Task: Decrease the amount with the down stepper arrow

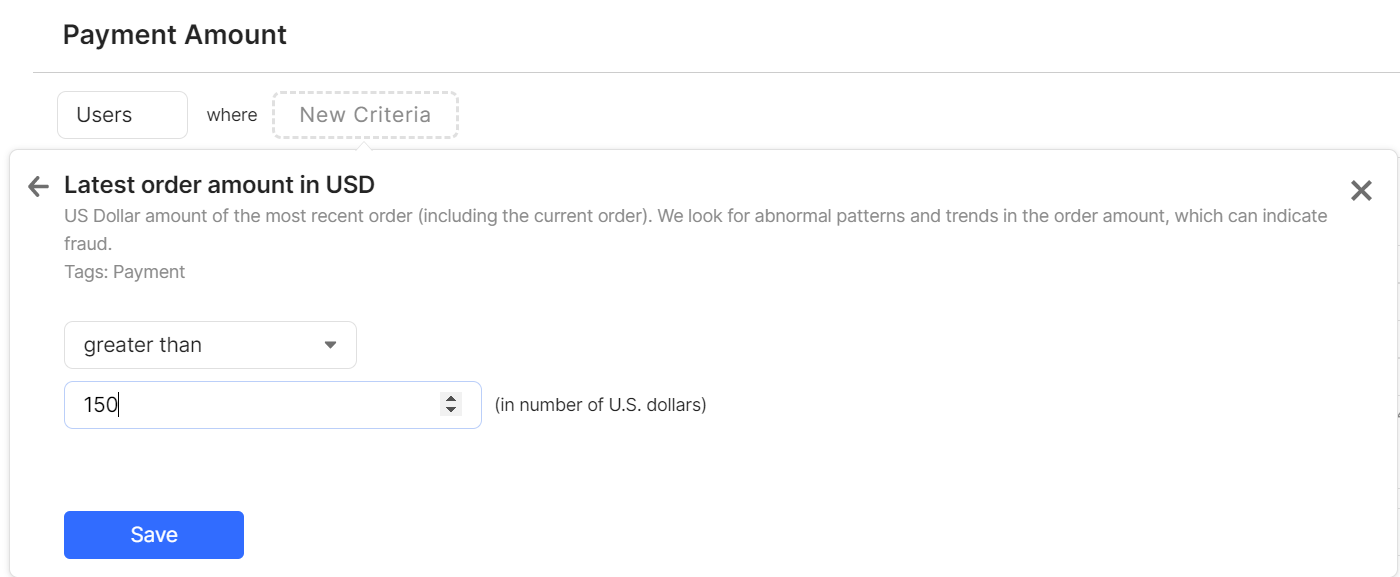Action: click(x=451, y=410)
